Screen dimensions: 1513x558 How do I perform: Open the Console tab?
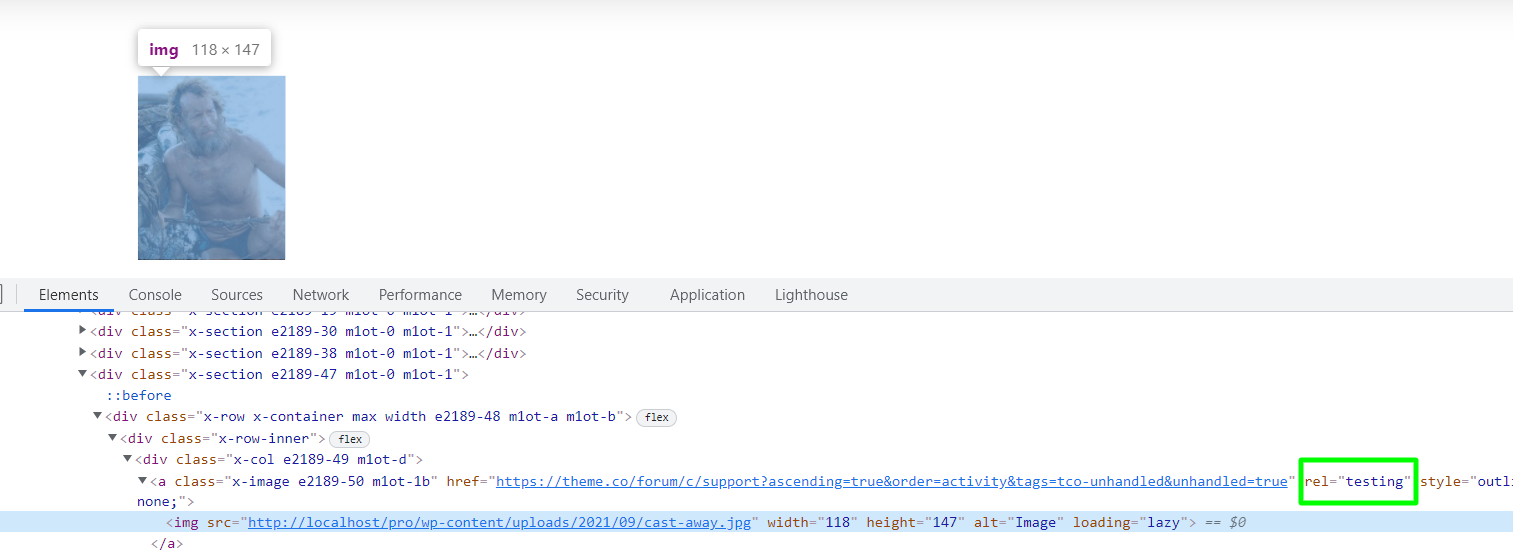pos(155,295)
